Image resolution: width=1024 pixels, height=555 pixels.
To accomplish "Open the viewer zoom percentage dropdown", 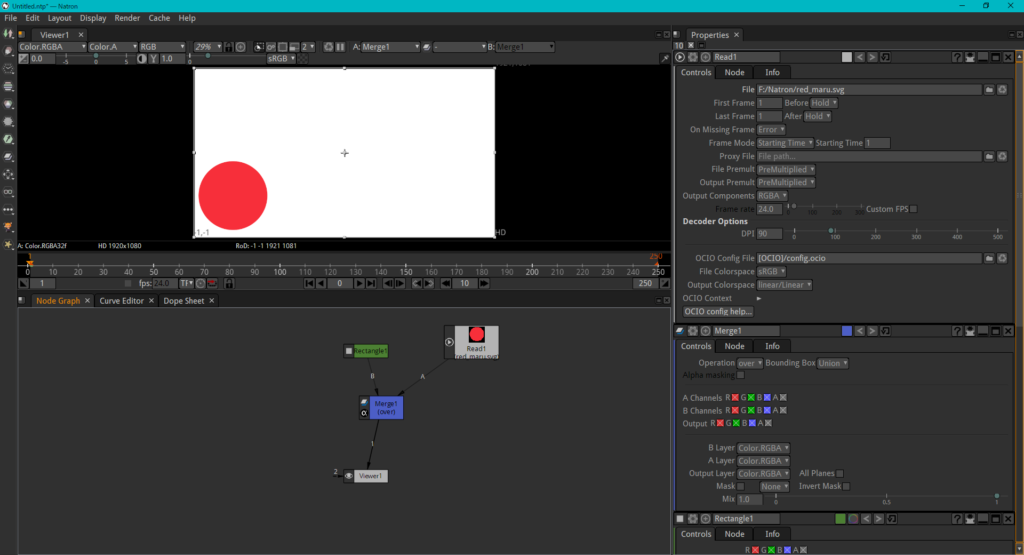I will [208, 47].
